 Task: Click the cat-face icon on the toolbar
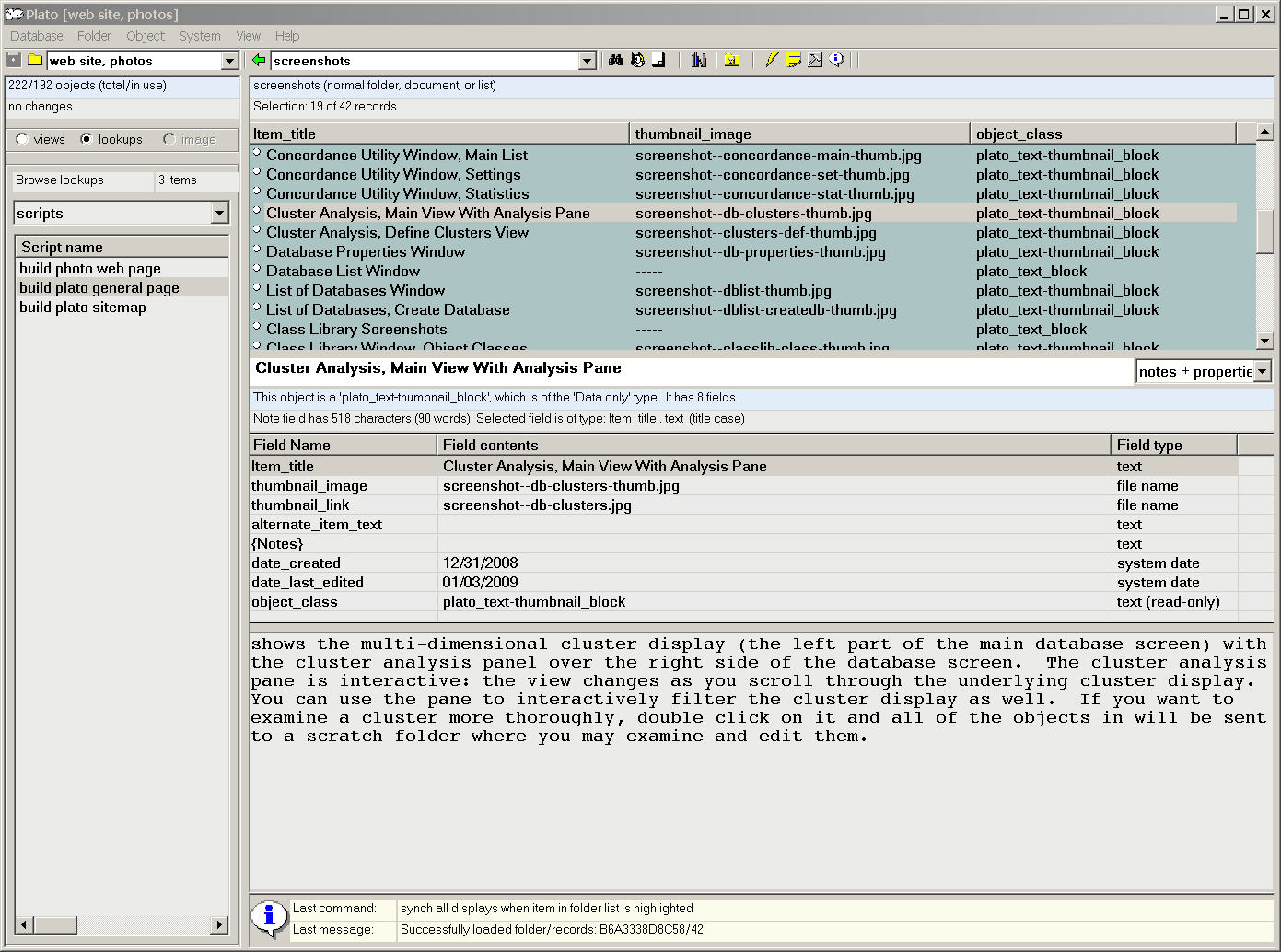637,60
